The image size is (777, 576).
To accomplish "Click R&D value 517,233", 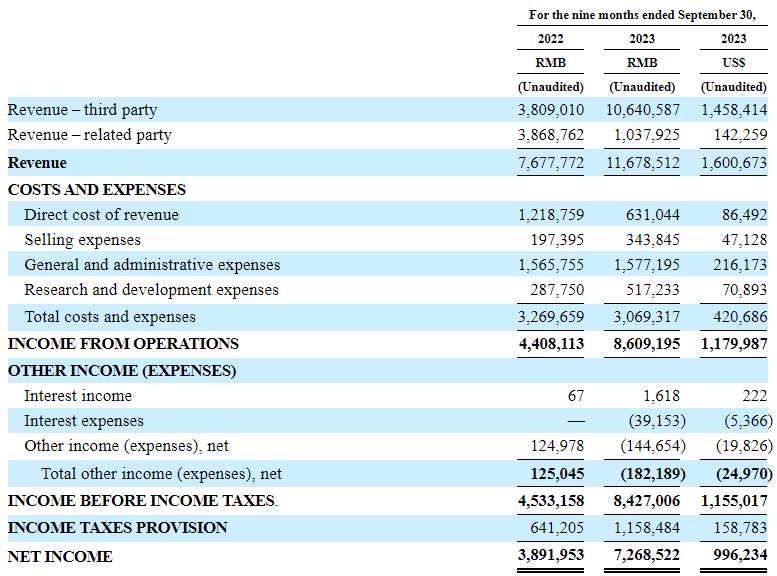I will (x=653, y=289).
